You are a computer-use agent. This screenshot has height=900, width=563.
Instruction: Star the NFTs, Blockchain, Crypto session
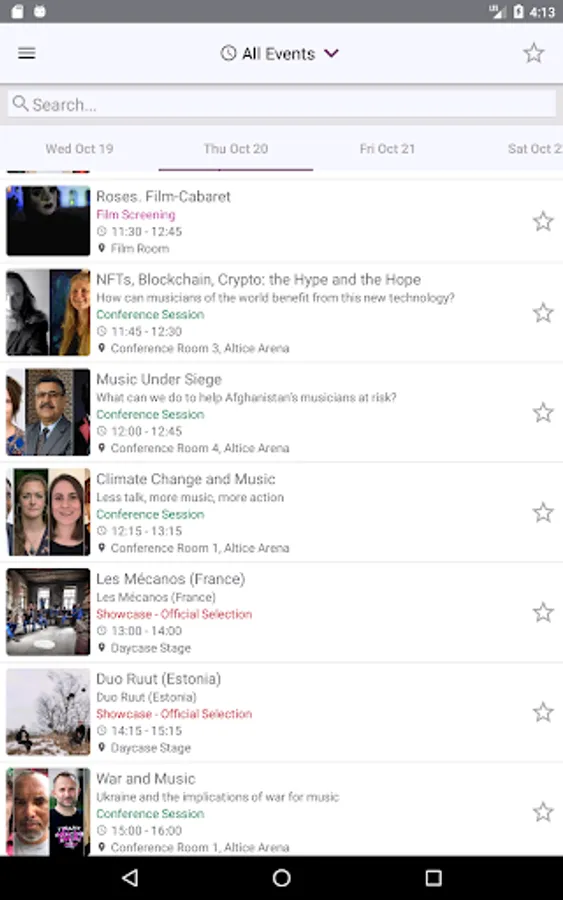543,313
